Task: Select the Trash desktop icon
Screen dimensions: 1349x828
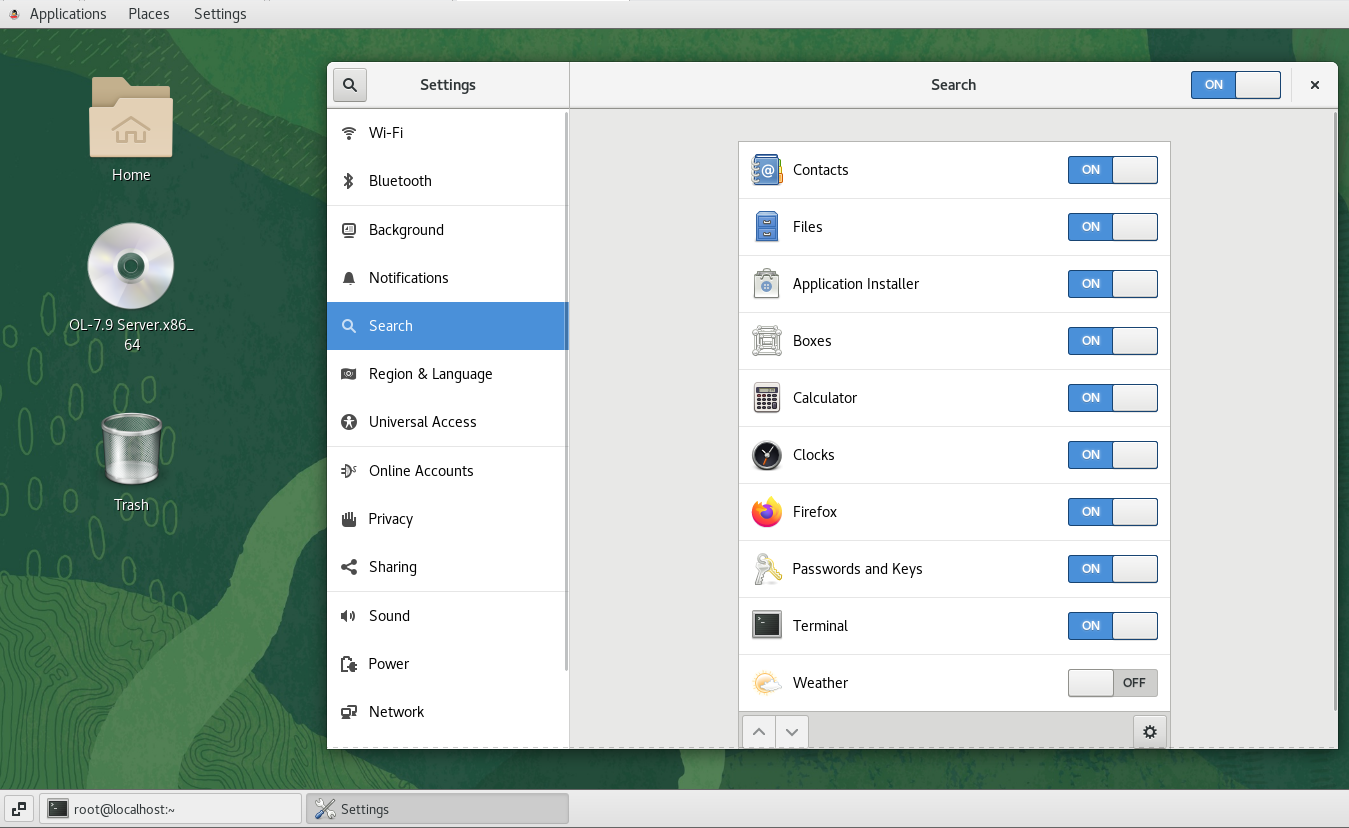Action: tap(131, 463)
